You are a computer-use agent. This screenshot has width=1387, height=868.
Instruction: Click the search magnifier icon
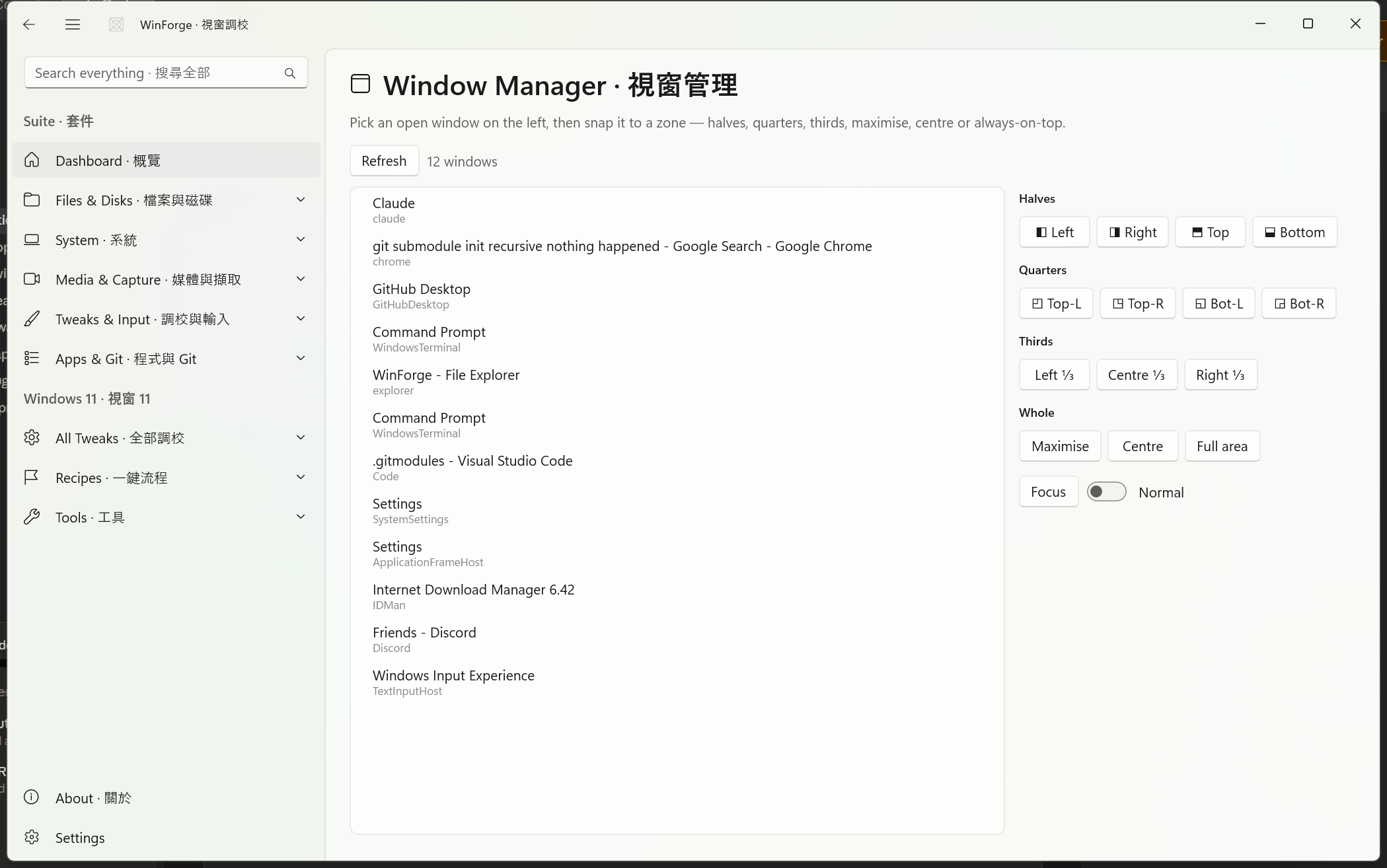pyautogui.click(x=290, y=73)
